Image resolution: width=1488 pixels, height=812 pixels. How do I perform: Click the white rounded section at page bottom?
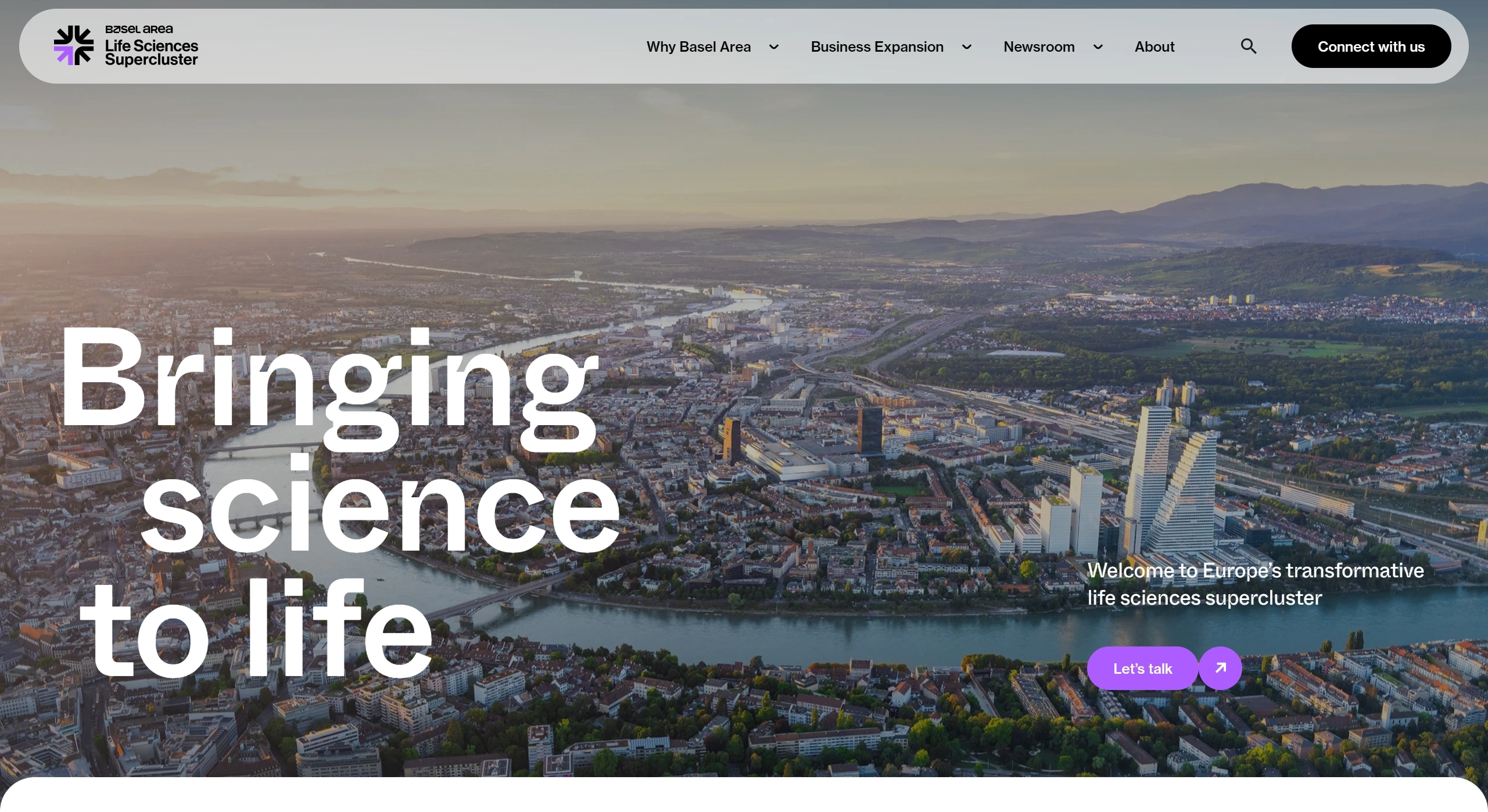click(744, 797)
